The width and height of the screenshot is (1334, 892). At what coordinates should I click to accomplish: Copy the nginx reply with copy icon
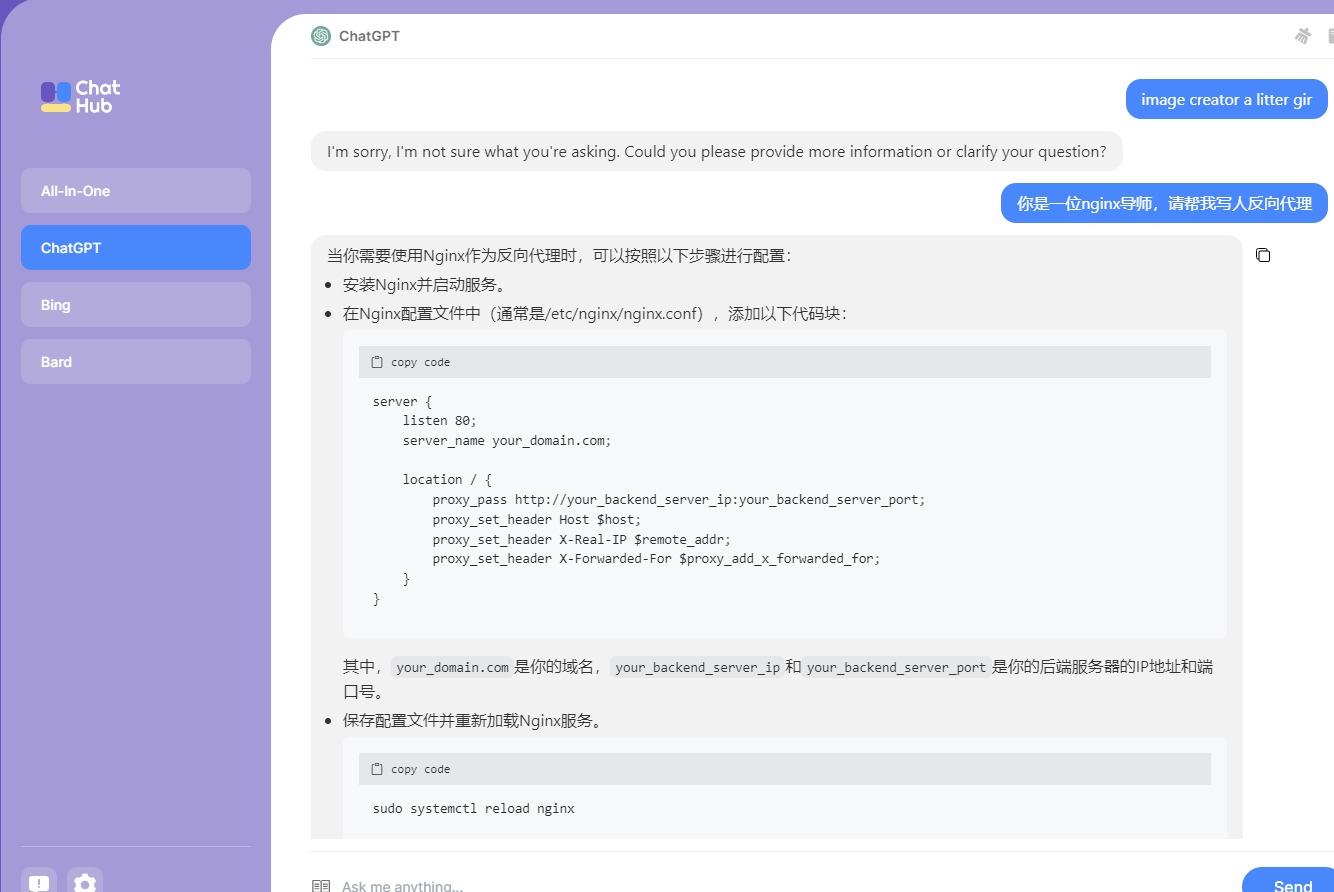(x=1263, y=255)
